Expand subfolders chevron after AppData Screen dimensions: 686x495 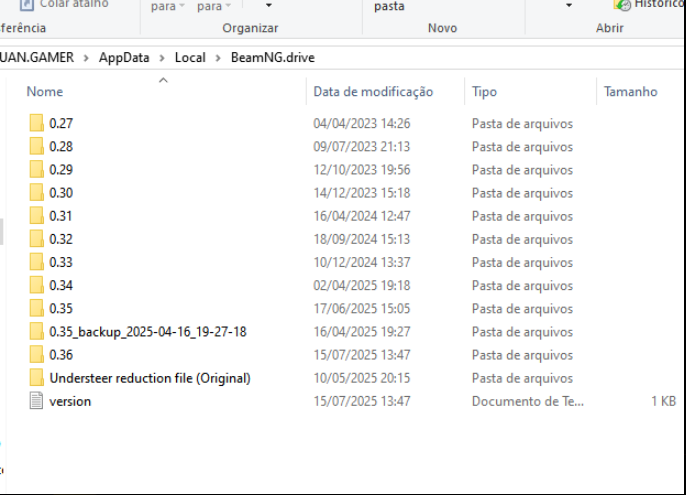162,58
